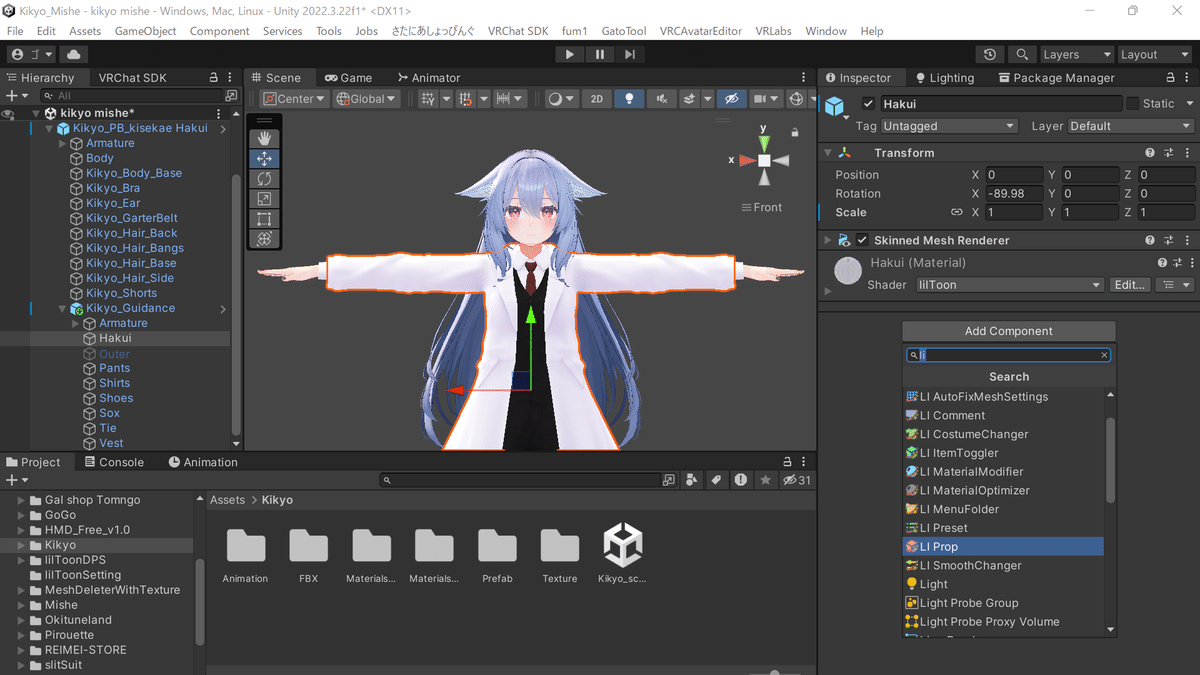Viewport: 1200px width, 675px height.
Task: Open the Layout dropdown
Action: [x=1153, y=55]
